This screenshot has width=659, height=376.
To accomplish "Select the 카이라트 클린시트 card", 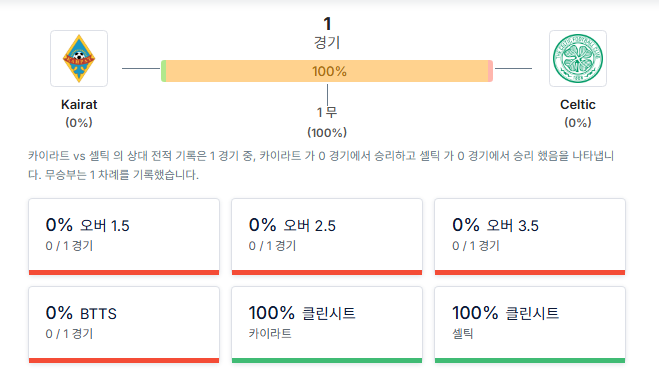I will pyautogui.click(x=327, y=325).
